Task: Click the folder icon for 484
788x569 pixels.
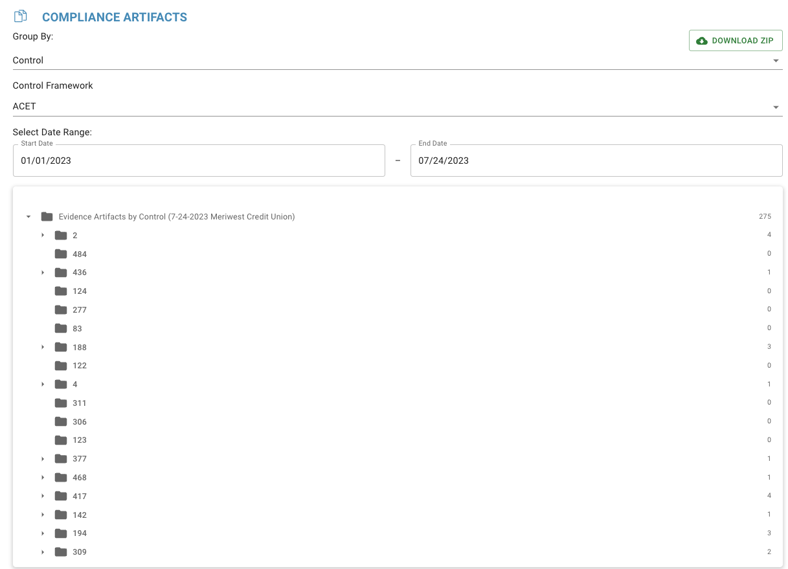Action: point(61,254)
